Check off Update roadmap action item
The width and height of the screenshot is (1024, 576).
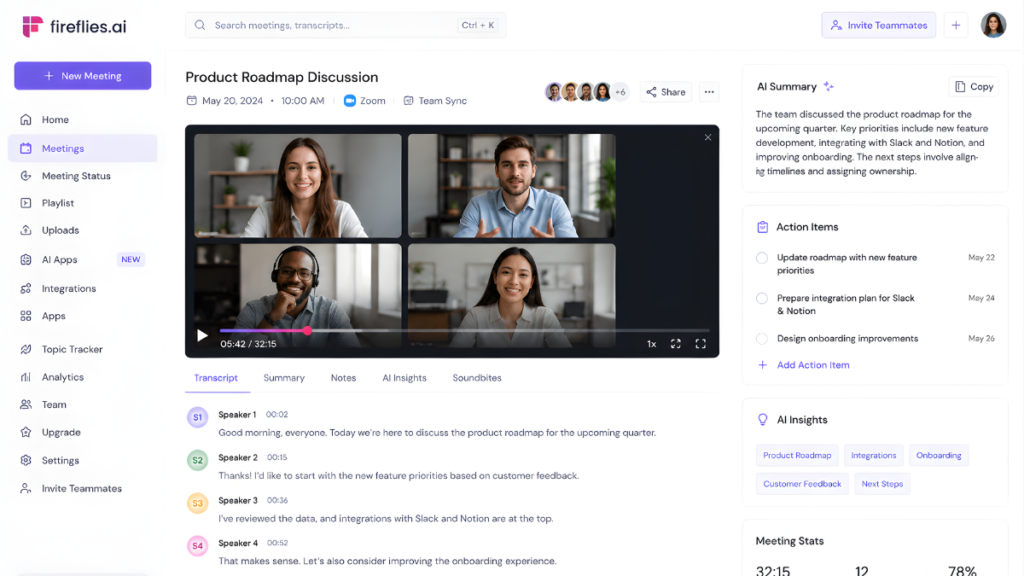point(761,258)
